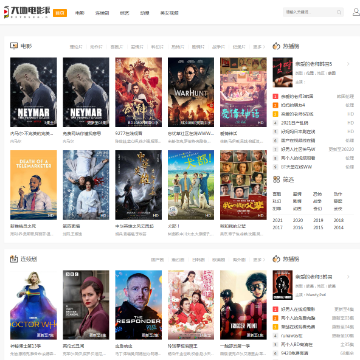Open Death of a Telemarketer poster
Screen dimensions: 360x360
click(x=33, y=185)
